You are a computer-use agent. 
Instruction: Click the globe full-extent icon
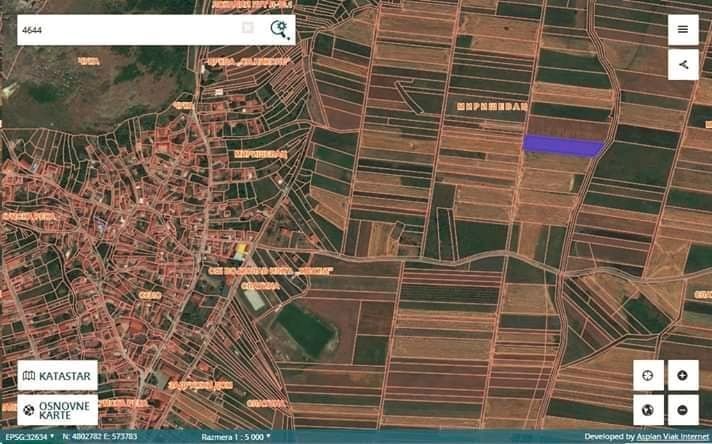pyautogui.click(x=648, y=410)
